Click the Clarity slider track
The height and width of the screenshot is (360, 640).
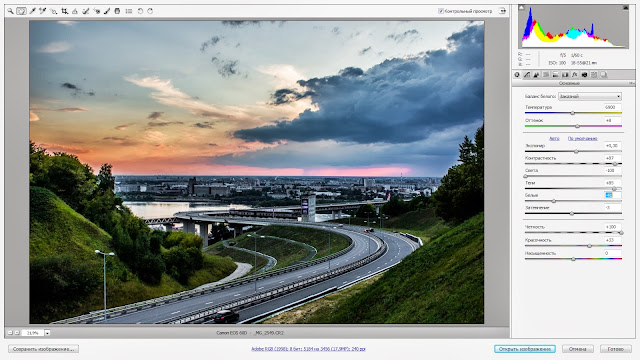coord(573,233)
